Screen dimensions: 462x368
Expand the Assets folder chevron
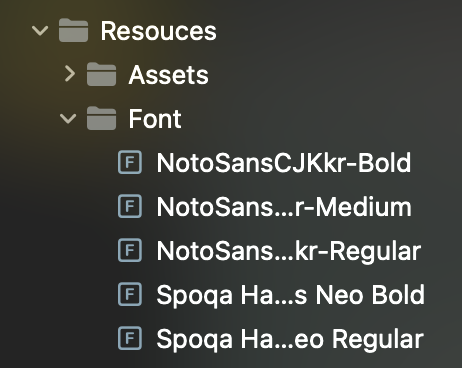70,74
